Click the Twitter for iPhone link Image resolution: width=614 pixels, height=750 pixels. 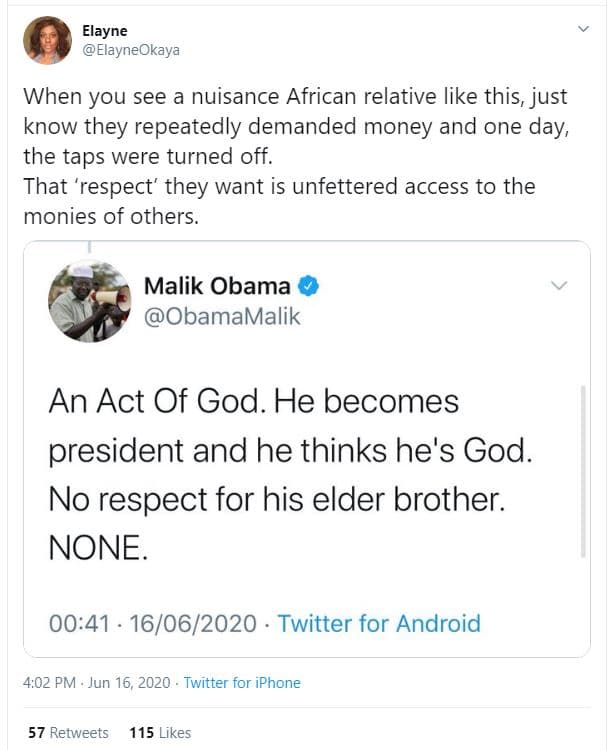pos(242,683)
